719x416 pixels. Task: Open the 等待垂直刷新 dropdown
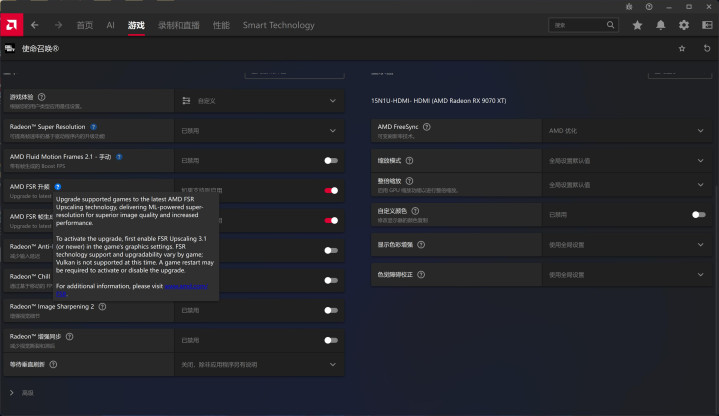pyautogui.click(x=333, y=365)
